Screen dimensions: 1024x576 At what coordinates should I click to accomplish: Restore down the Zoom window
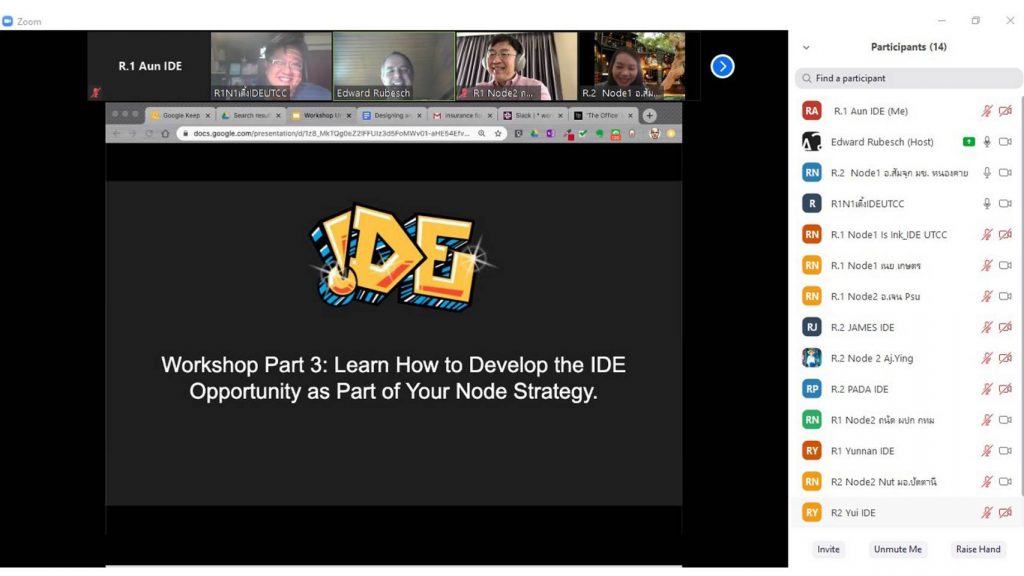(x=975, y=20)
